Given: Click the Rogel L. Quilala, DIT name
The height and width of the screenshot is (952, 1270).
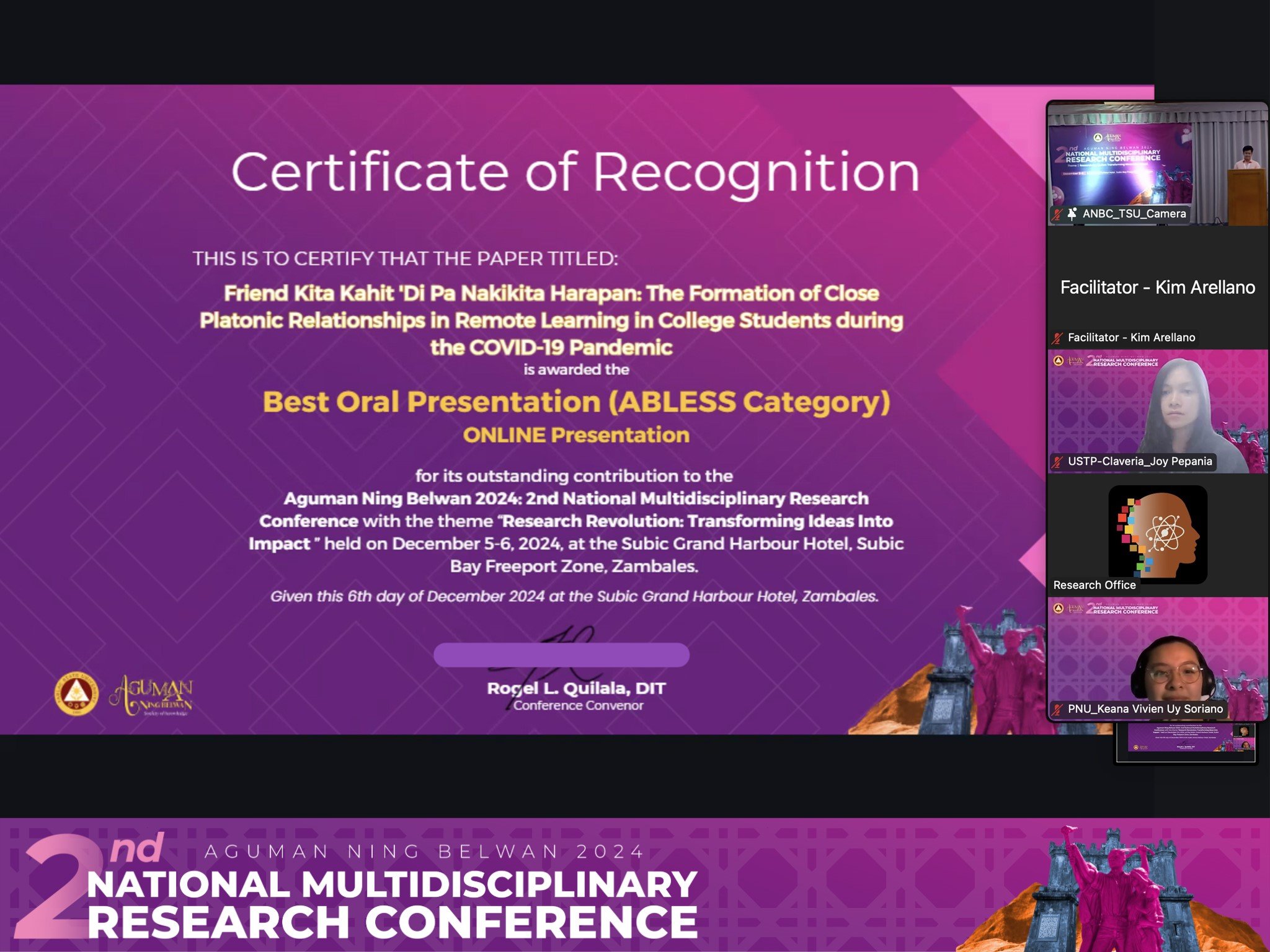Looking at the screenshot, I should (x=576, y=689).
